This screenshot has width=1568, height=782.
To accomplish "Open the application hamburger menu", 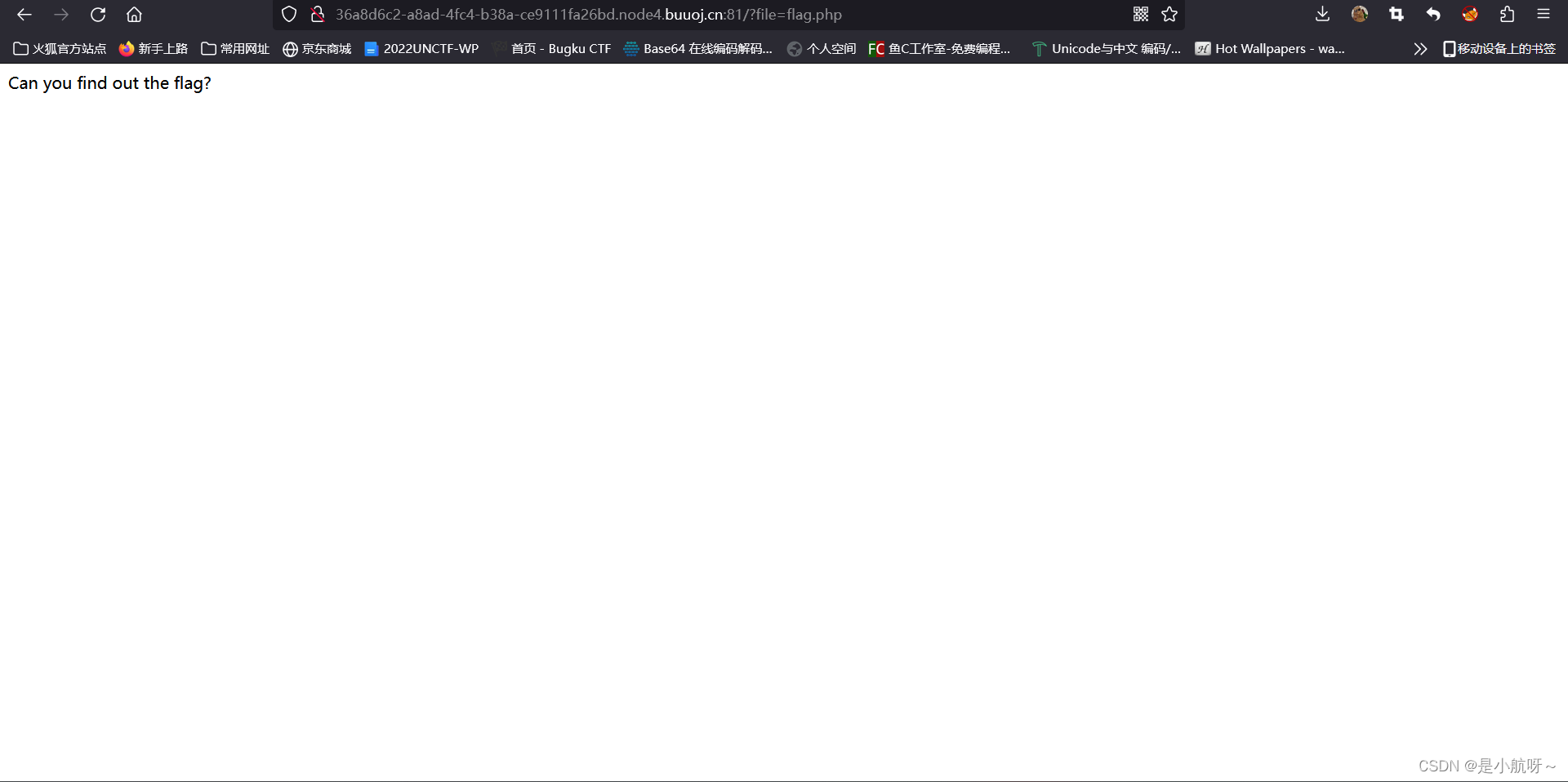I will click(x=1543, y=14).
